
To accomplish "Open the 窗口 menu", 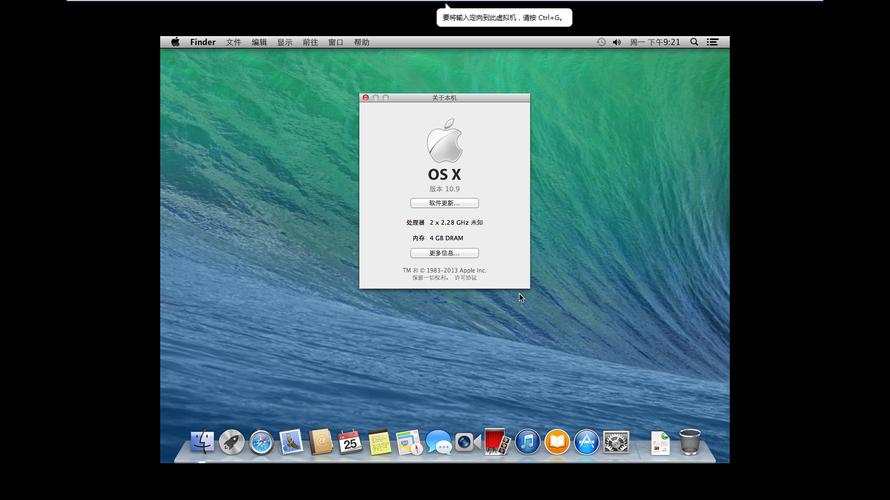I will coord(336,42).
